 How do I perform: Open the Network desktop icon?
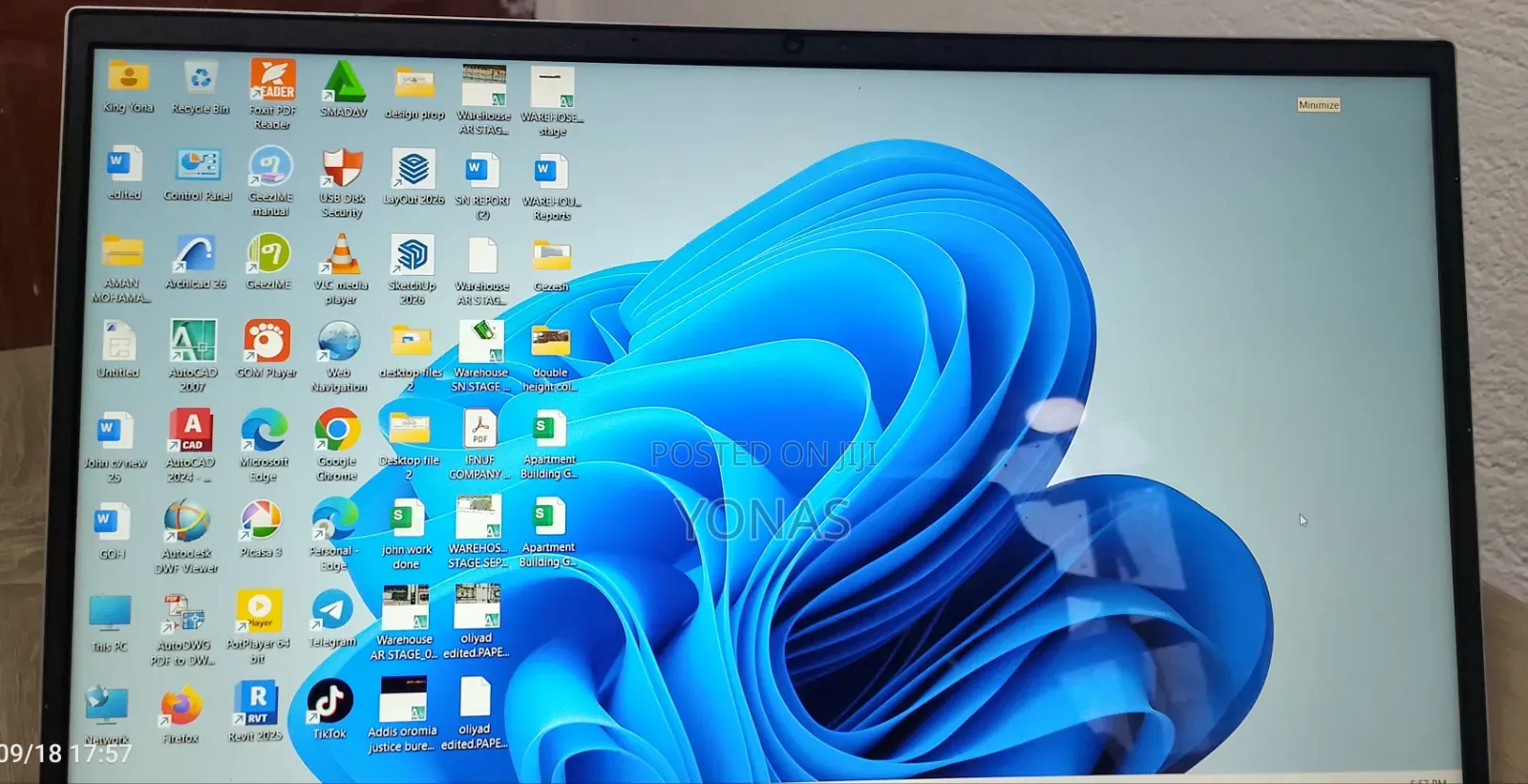(107, 715)
